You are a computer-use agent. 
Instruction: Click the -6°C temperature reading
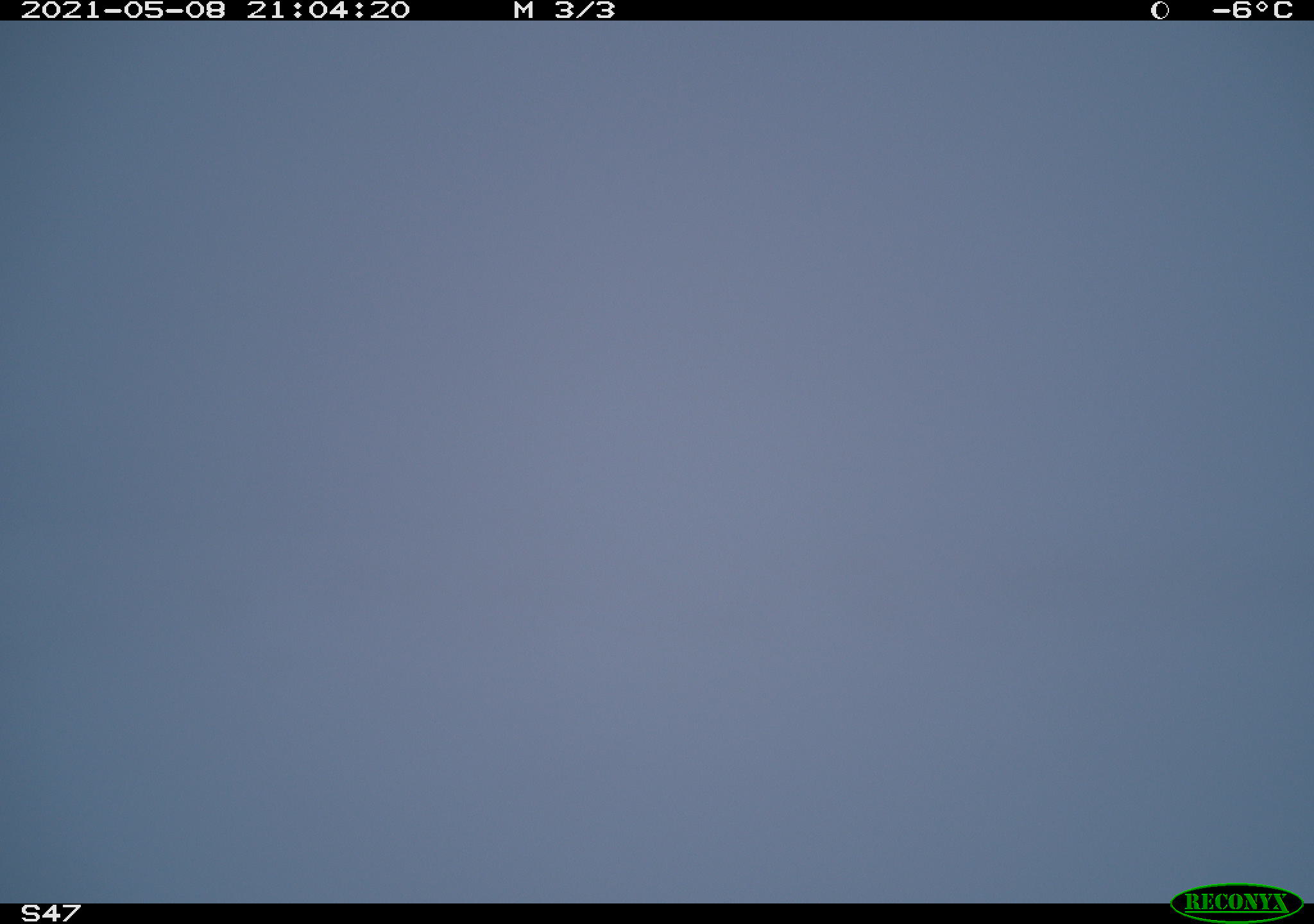pyautogui.click(x=1252, y=10)
